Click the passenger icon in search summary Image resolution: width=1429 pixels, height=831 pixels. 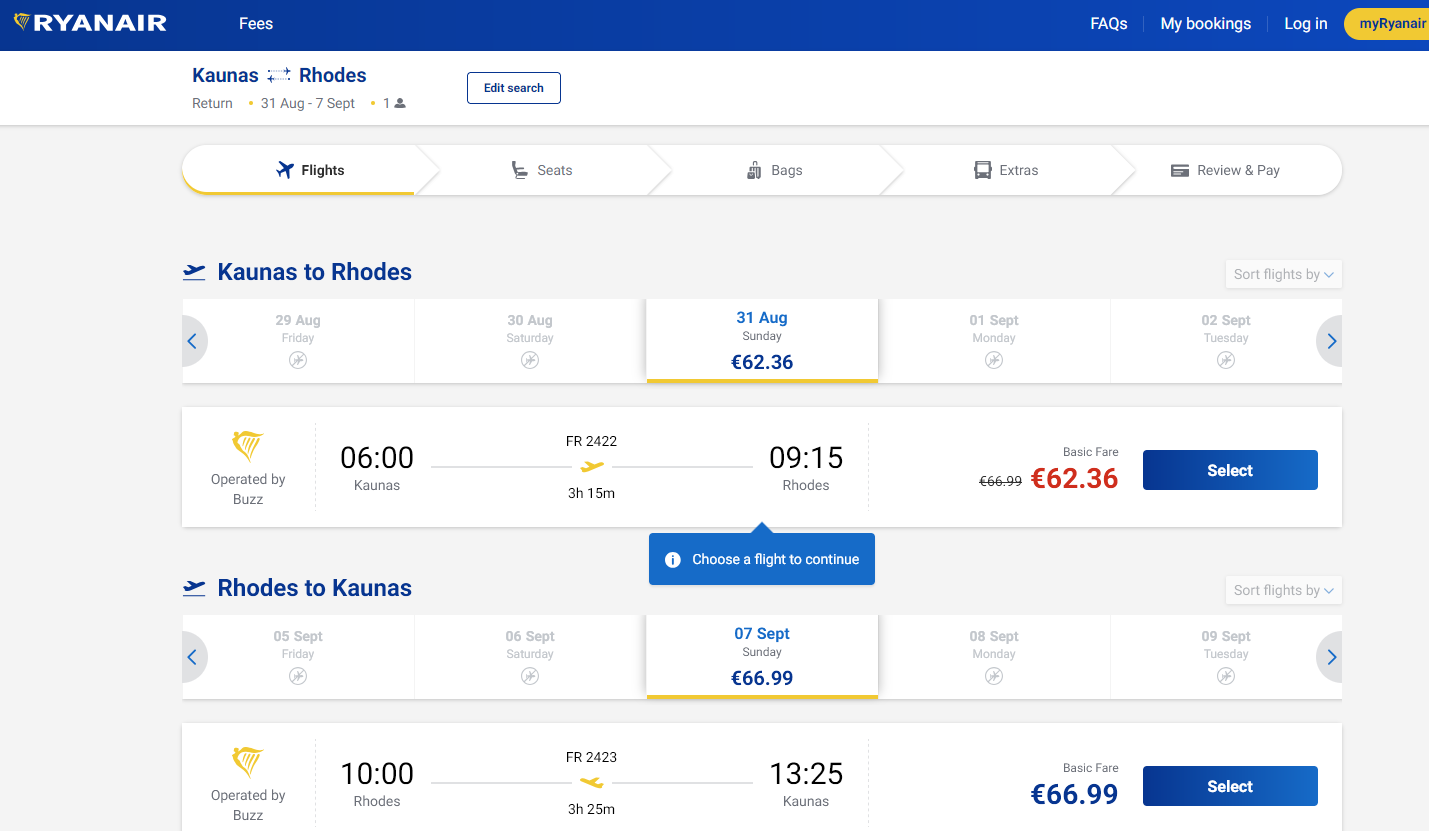coord(400,103)
